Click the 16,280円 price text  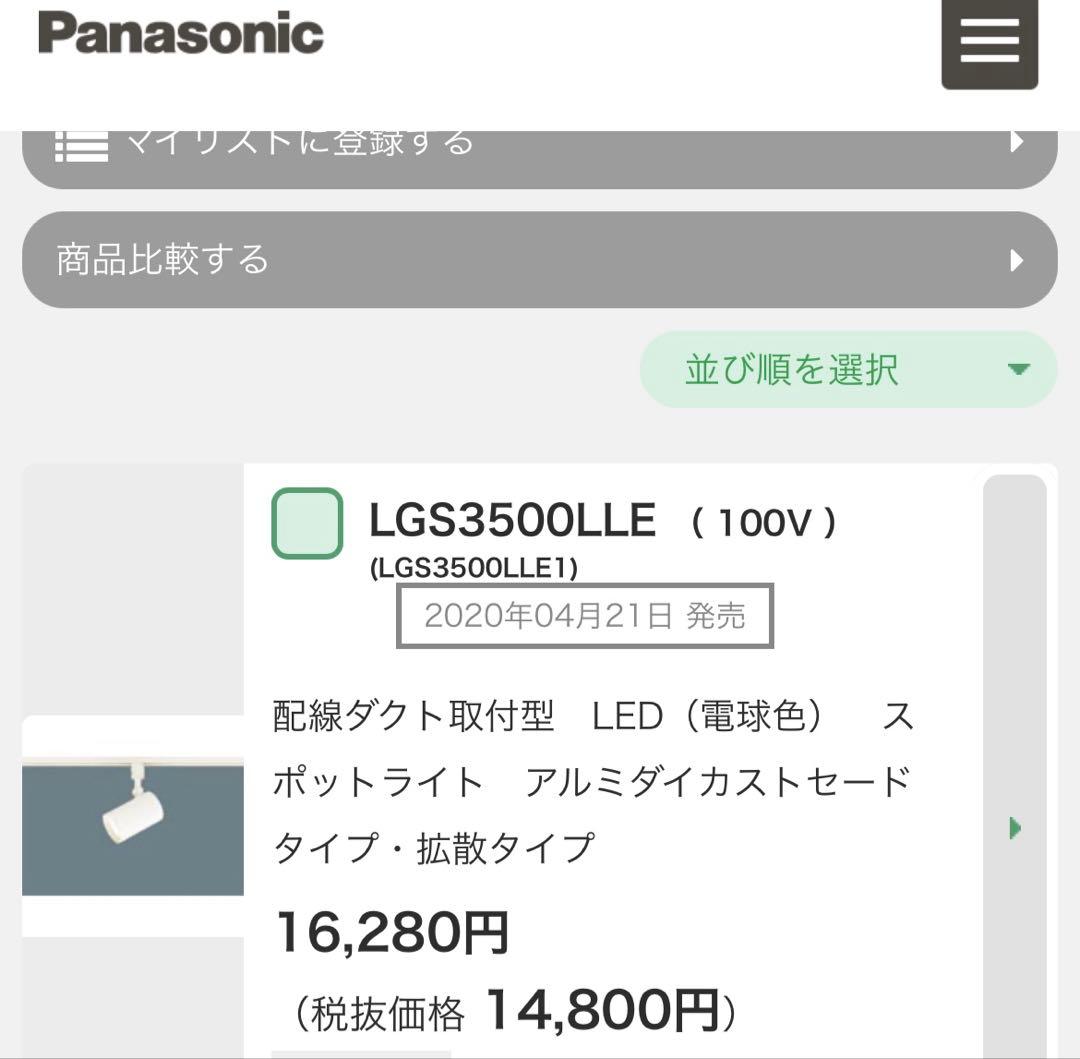[390, 936]
